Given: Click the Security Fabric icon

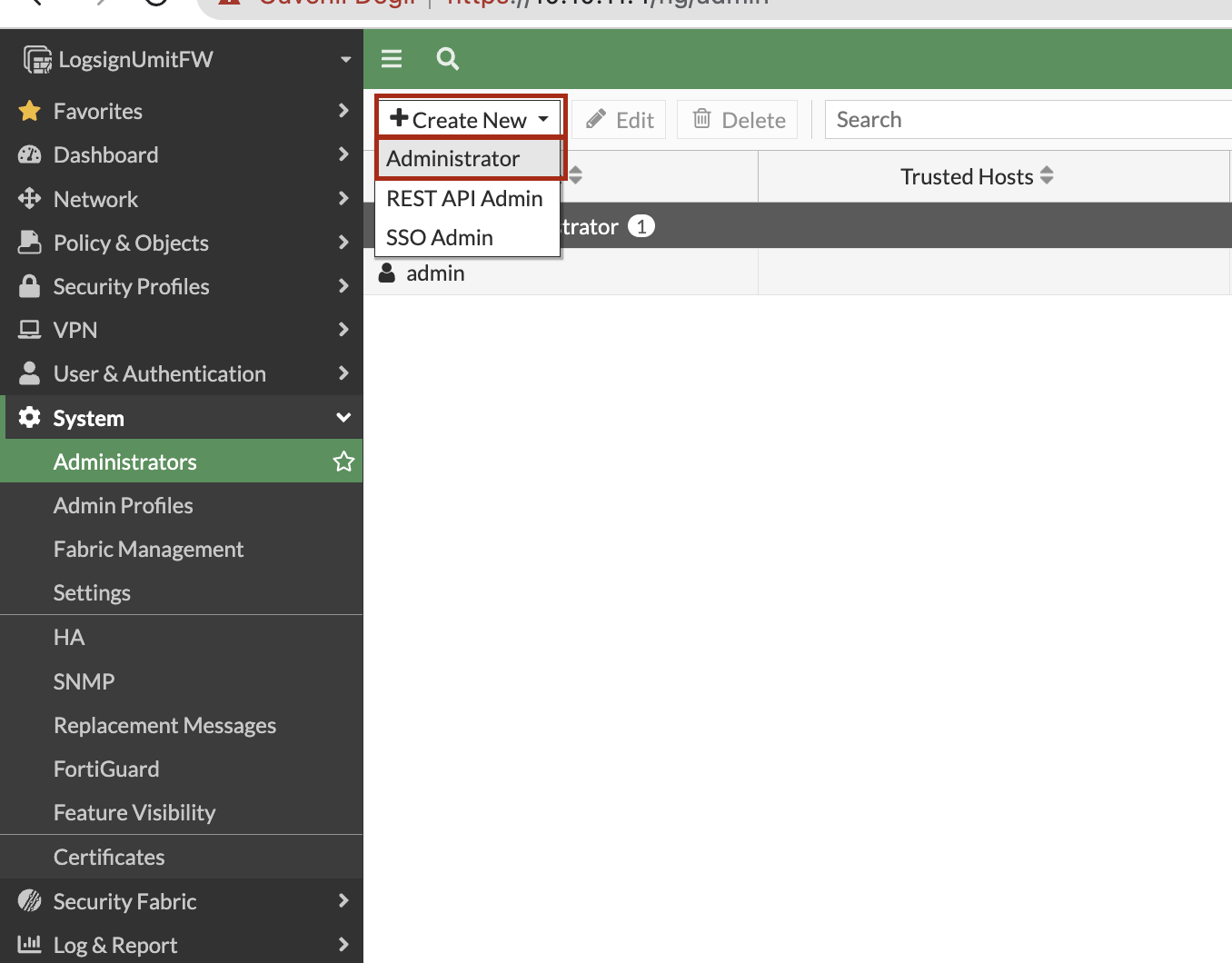Looking at the screenshot, I should tap(30, 901).
